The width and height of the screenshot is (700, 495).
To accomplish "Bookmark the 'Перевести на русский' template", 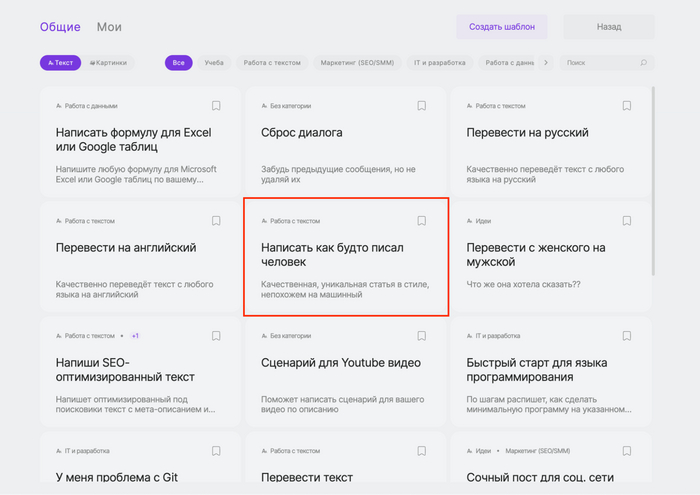I will [x=627, y=105].
